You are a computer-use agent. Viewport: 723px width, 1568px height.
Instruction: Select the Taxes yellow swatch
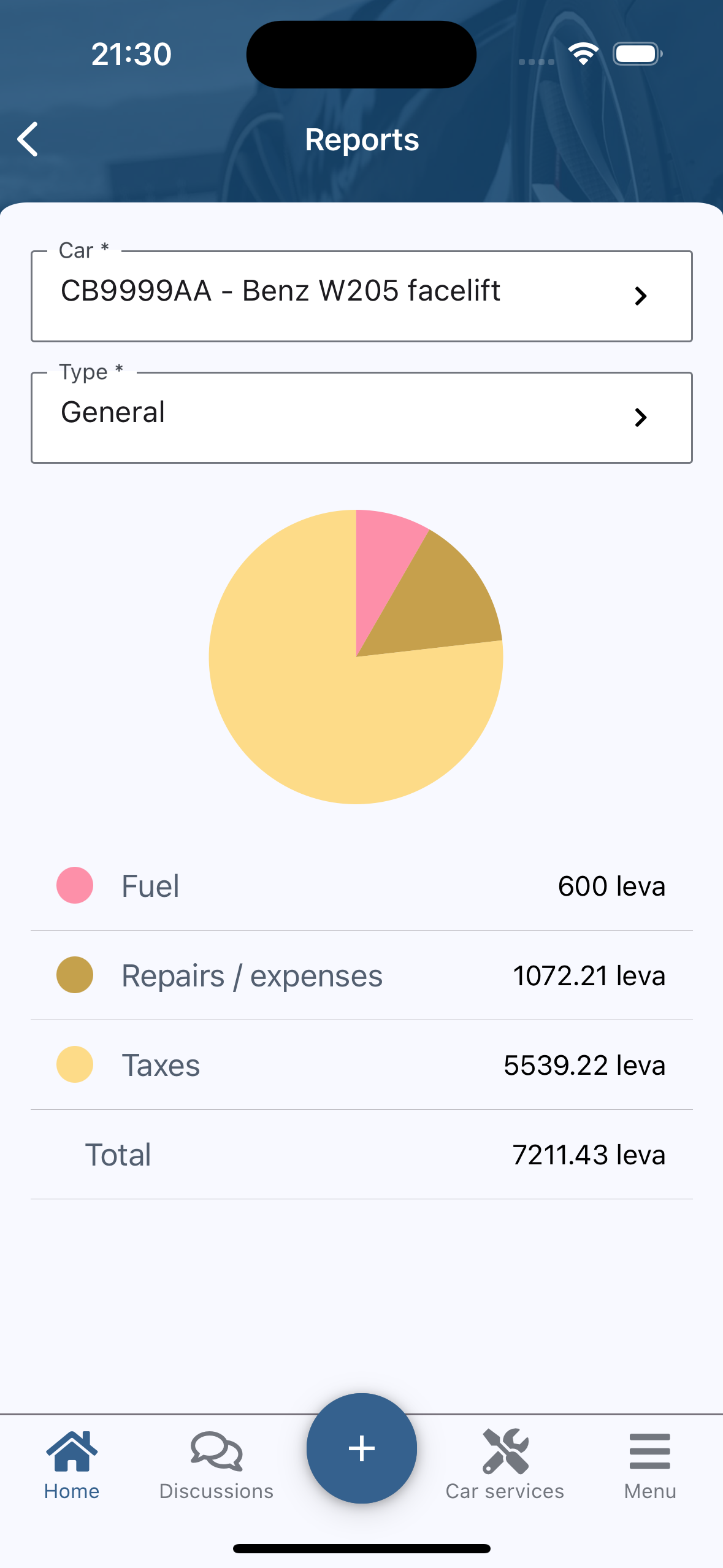coord(75,1064)
